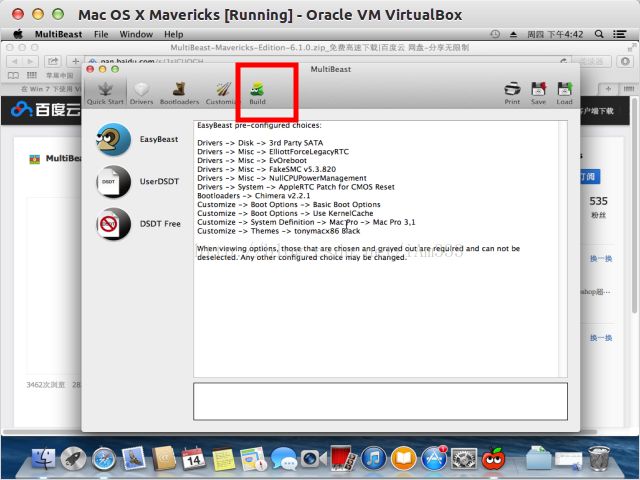Click line 'Drivers -> Misc -> NullCPUPowerManagement'
The image size is (640, 480).
(282, 178)
